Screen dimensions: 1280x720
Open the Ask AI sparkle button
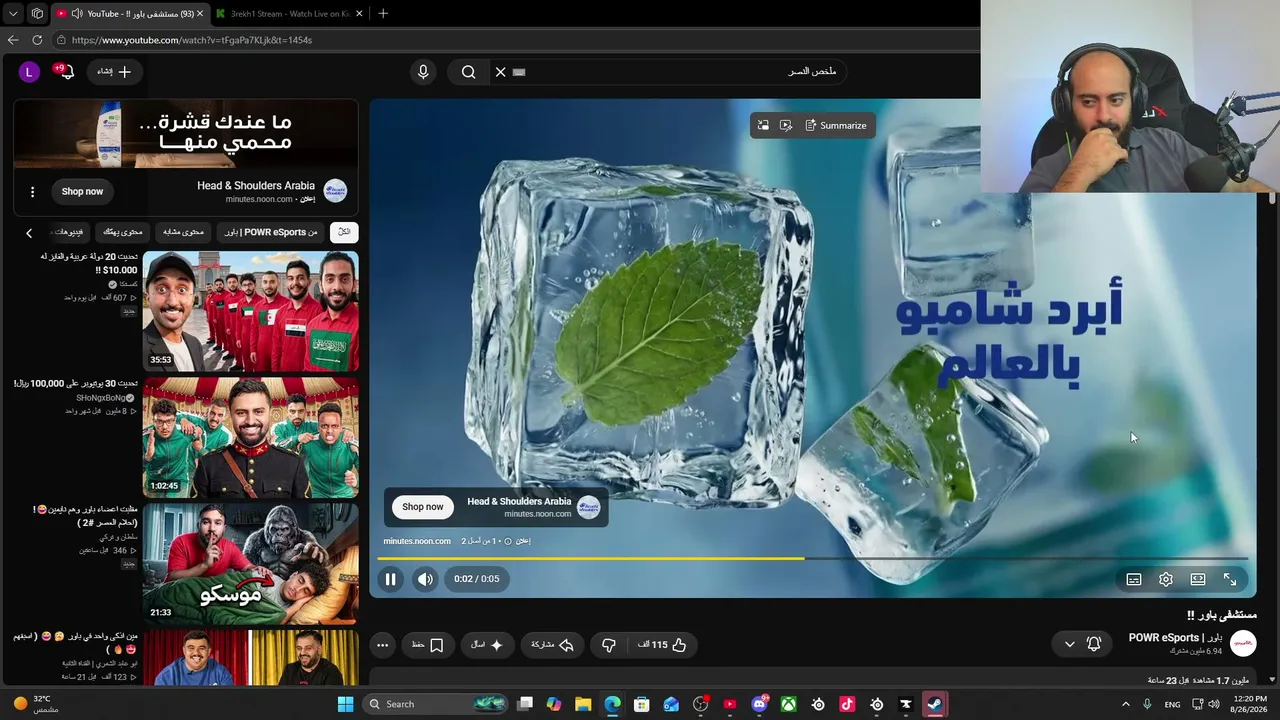tap(487, 645)
